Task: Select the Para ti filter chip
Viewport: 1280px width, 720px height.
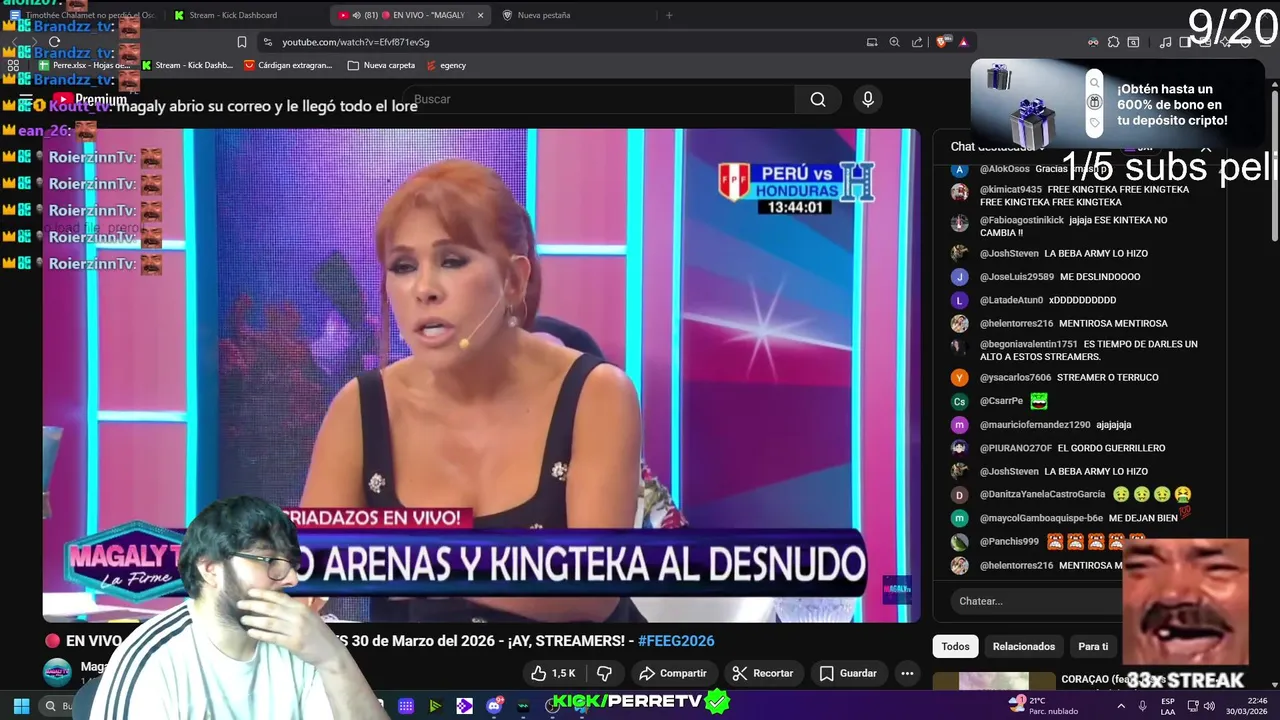Action: click(x=1093, y=646)
